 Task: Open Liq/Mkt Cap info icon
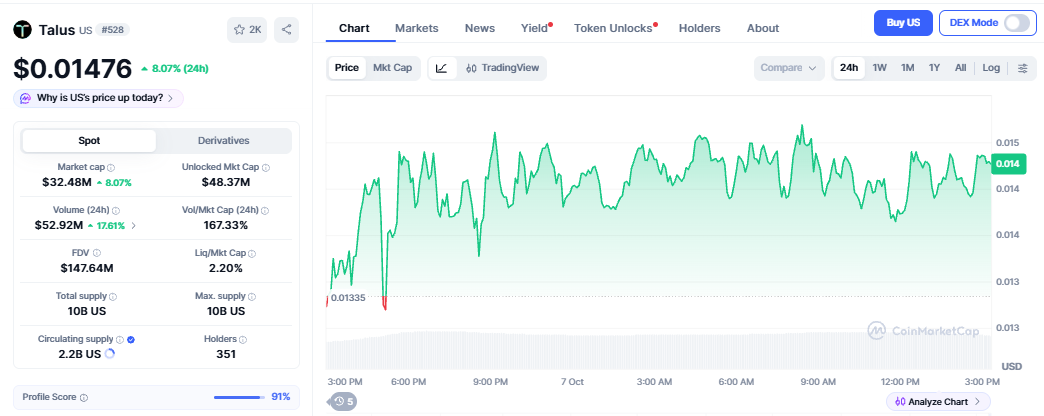pos(252,254)
